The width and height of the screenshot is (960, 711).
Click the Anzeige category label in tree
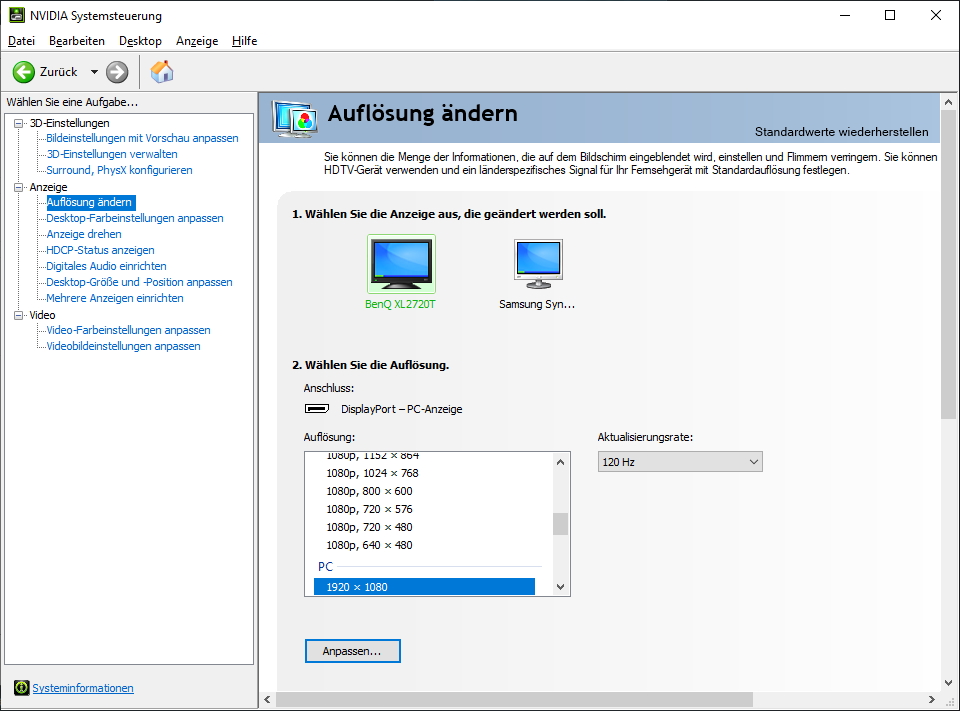[48, 187]
